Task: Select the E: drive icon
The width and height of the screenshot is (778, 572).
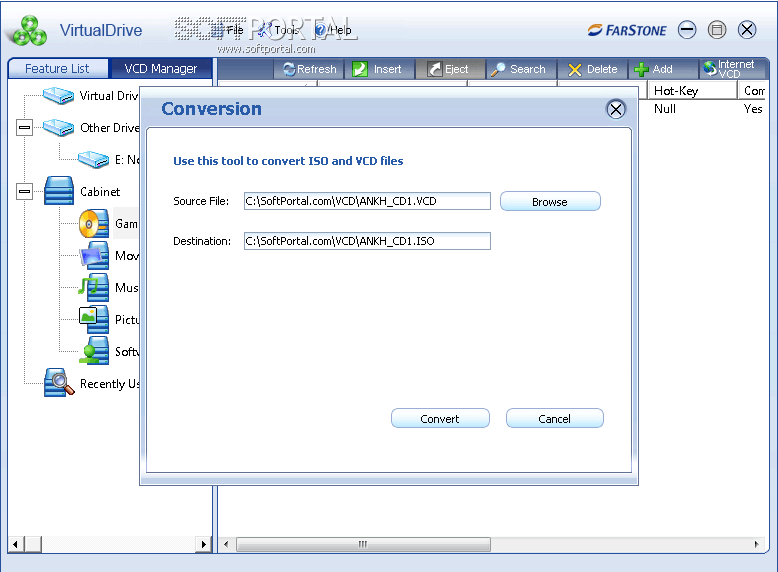Action: pos(93,159)
